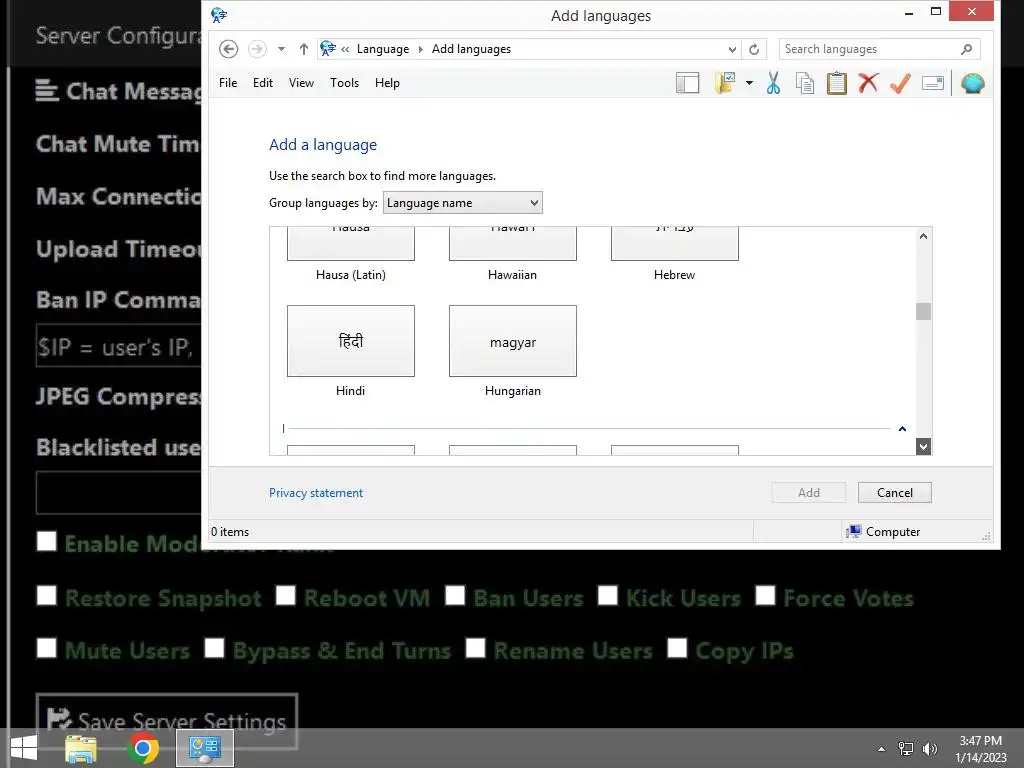
Task: Go up one level arrow
Action: [x=304, y=49]
